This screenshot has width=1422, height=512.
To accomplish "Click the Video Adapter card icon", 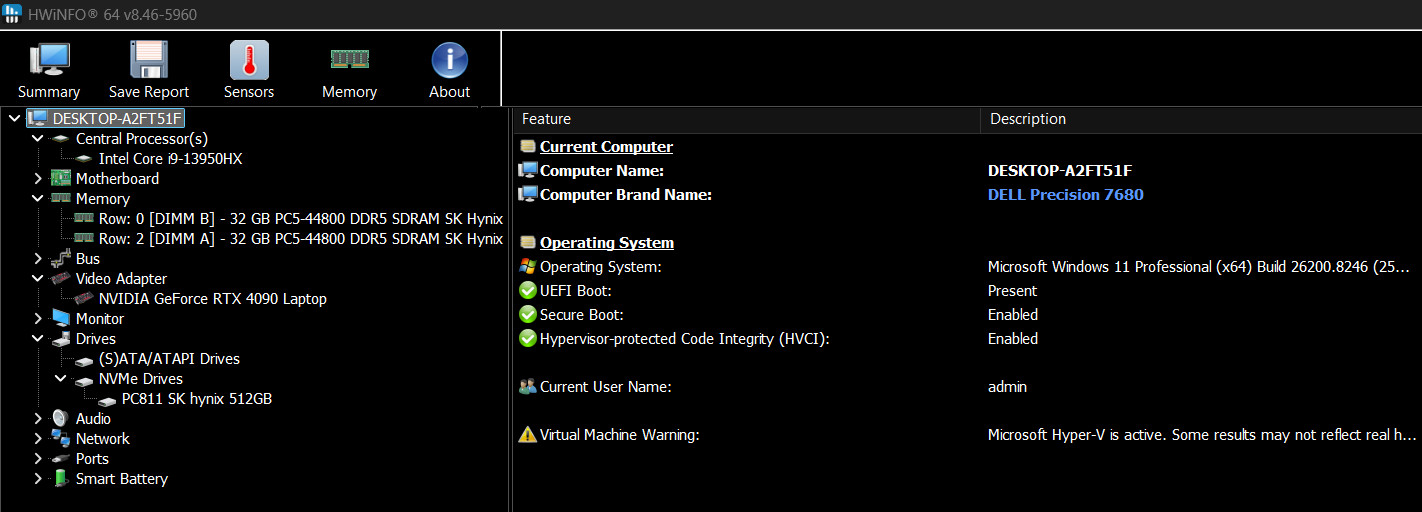I will coord(61,279).
